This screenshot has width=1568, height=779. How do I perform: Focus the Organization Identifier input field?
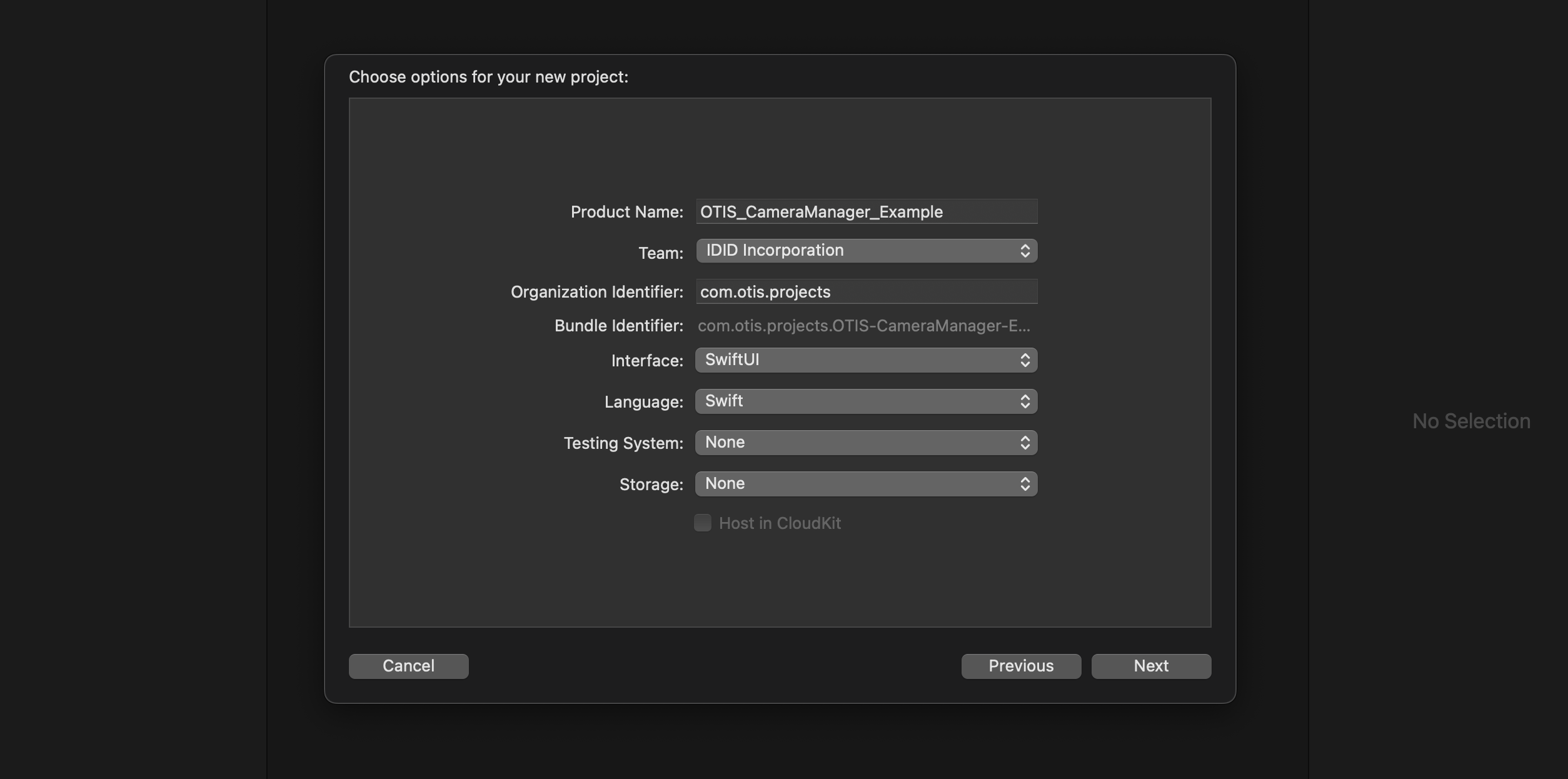click(x=866, y=292)
